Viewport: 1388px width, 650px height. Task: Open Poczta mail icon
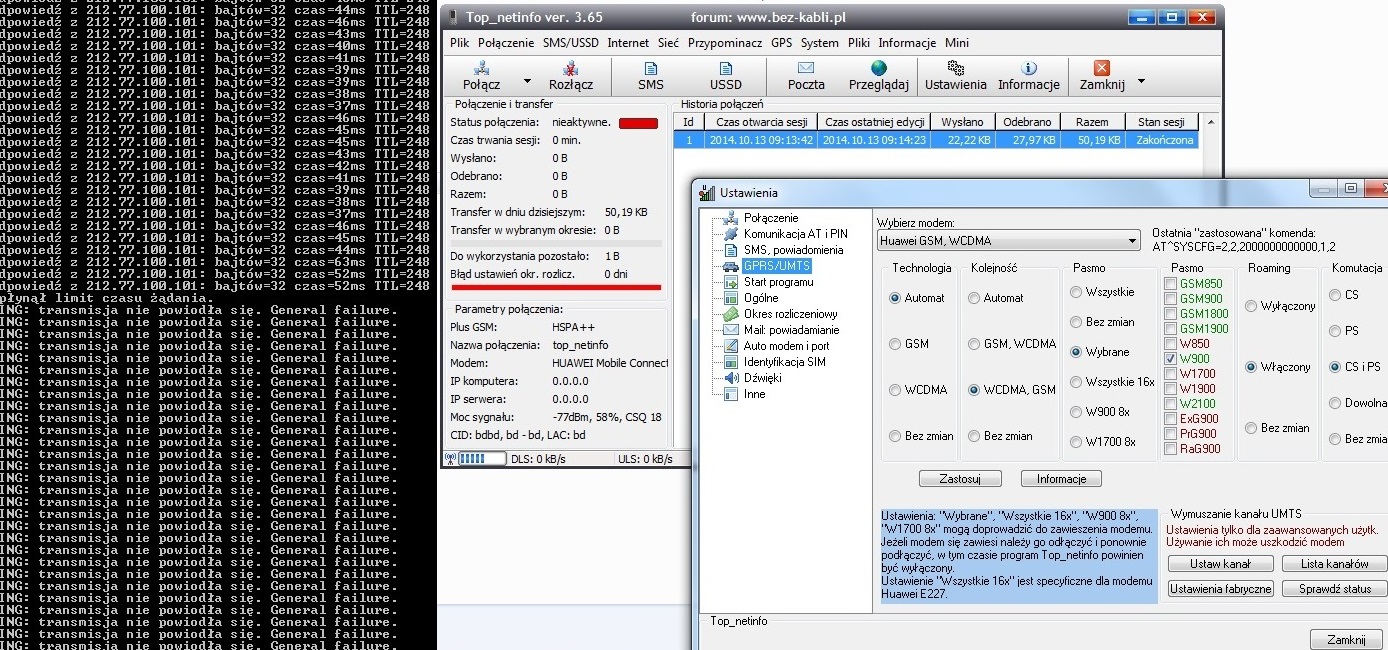tap(806, 69)
